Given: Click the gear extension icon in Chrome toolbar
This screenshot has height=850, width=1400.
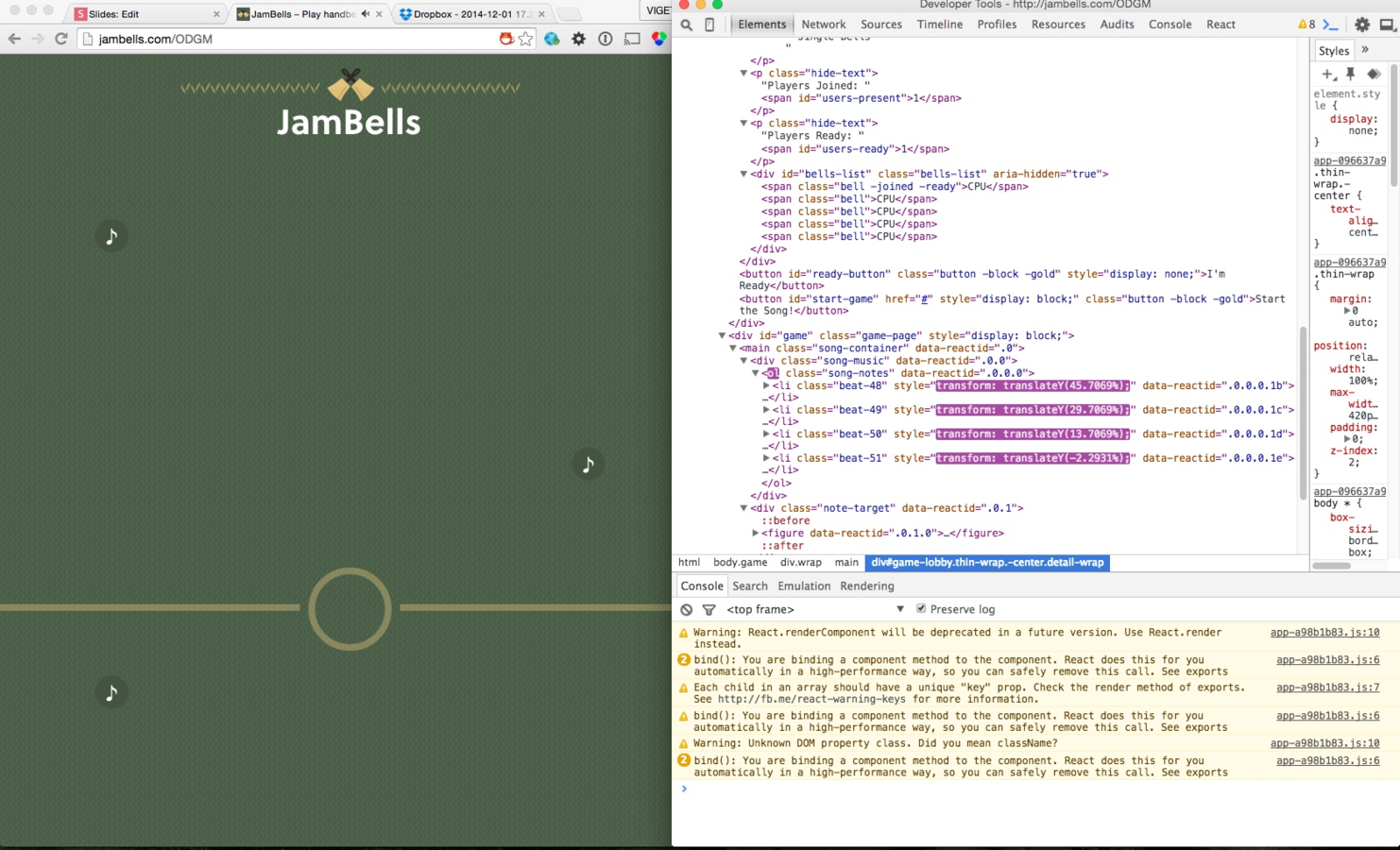Looking at the screenshot, I should 579,39.
